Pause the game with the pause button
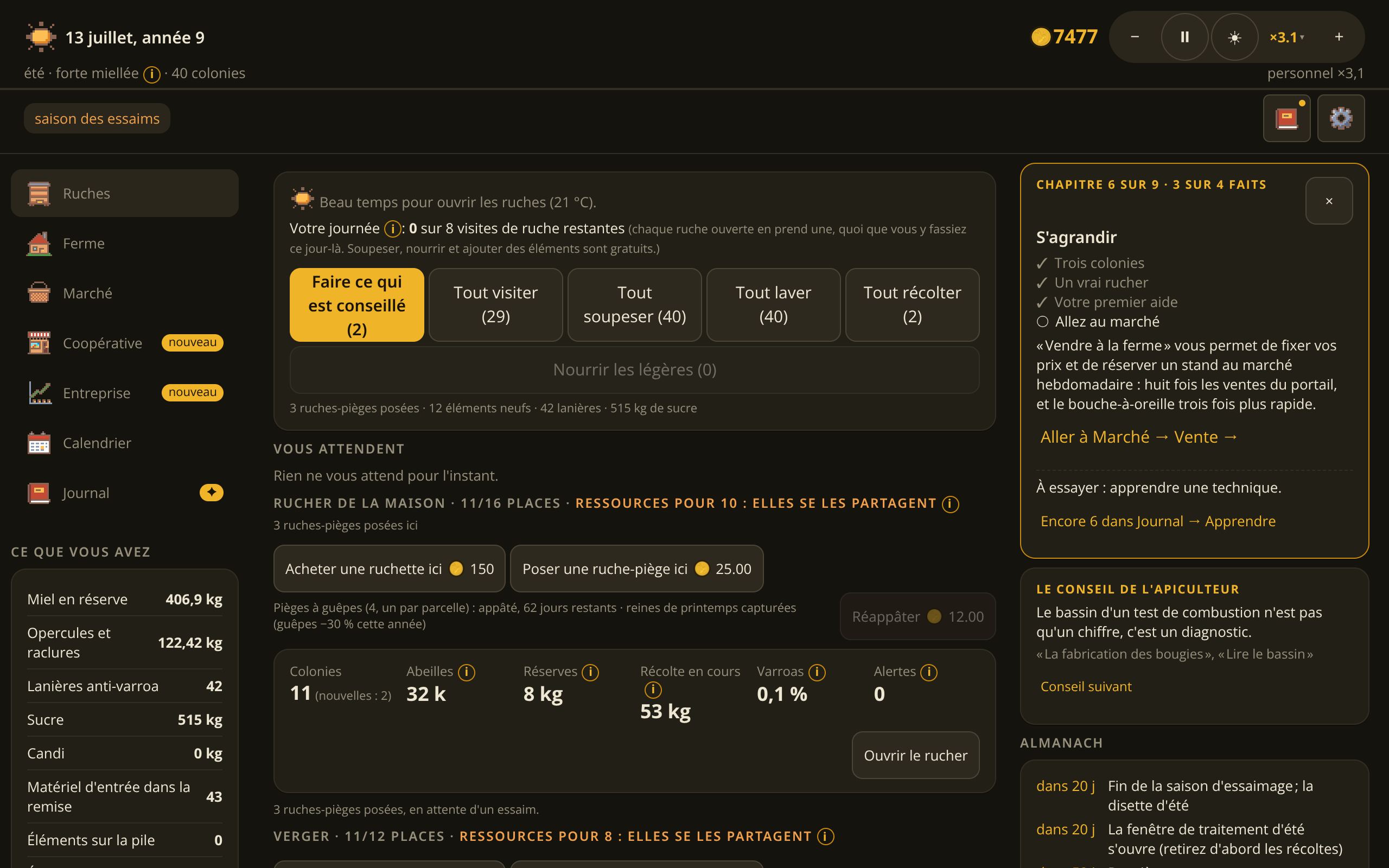 click(x=1184, y=37)
